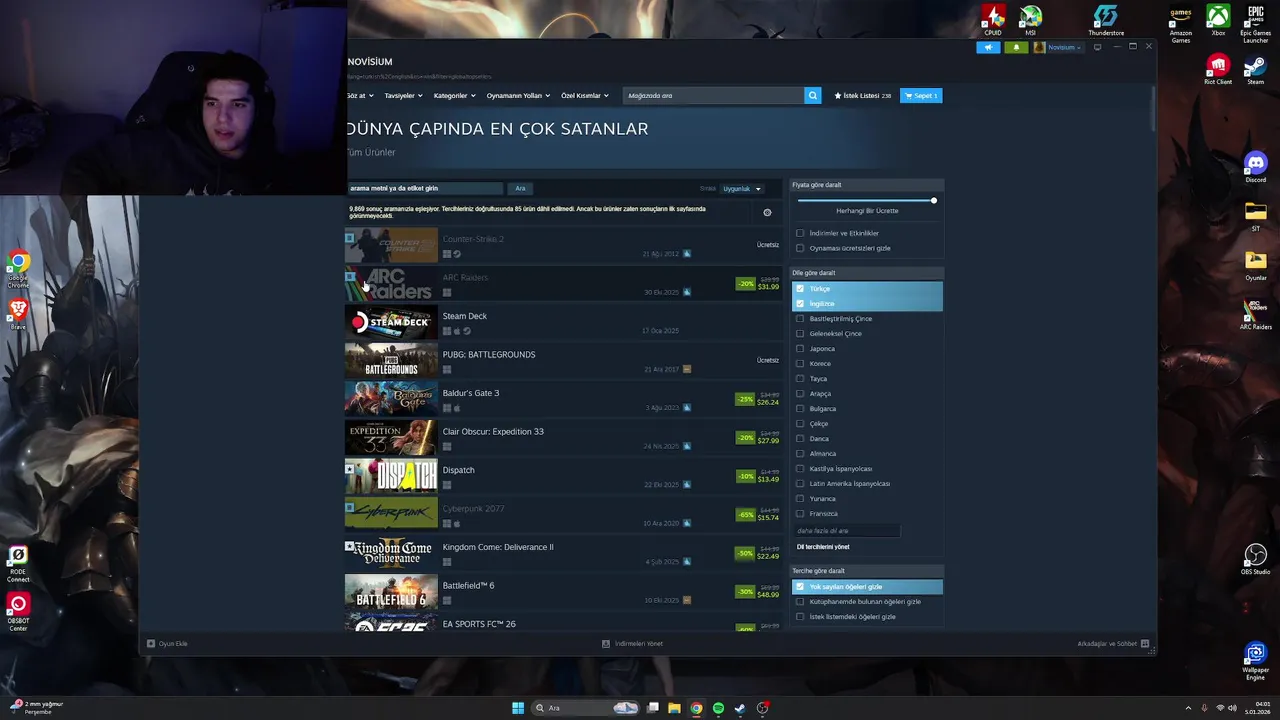This screenshot has width=1280, height=720.
Task: Open ARC Raiders desktop shortcut
Action: pyautogui.click(x=1256, y=313)
